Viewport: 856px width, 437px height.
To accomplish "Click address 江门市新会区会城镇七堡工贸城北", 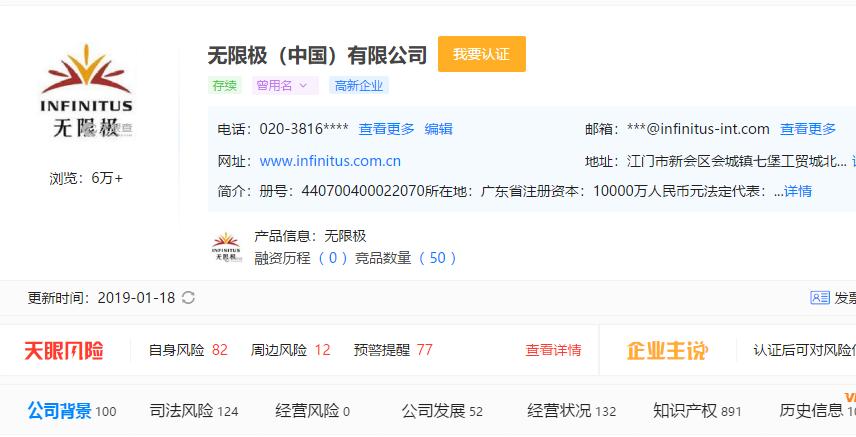I will point(737,161).
